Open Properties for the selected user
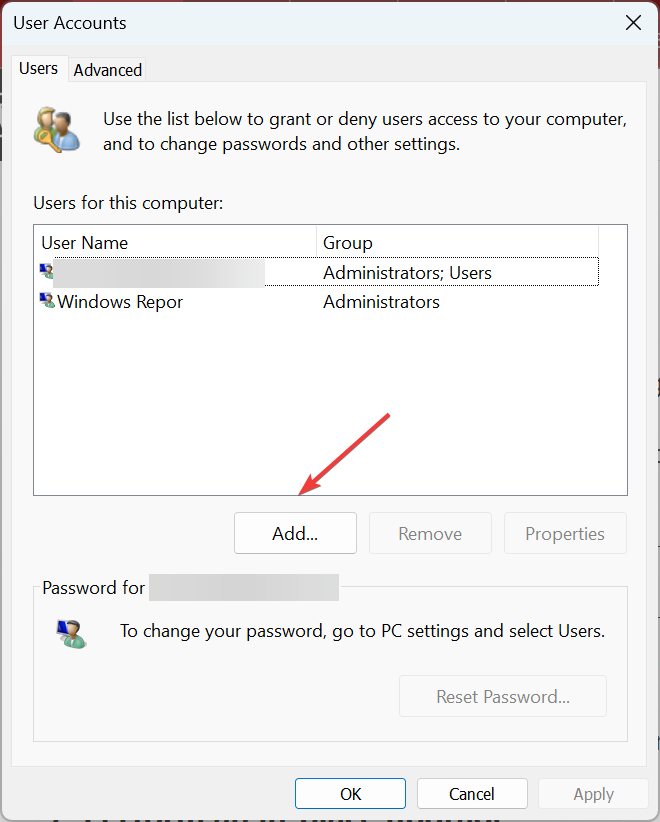 point(565,533)
